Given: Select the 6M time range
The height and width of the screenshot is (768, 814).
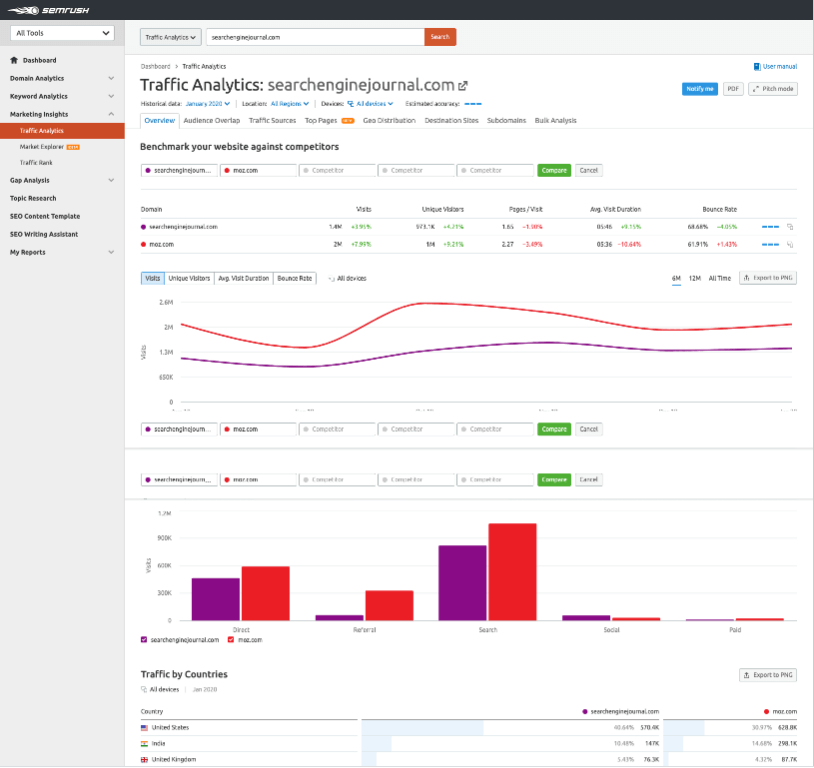Looking at the screenshot, I should 676,279.
